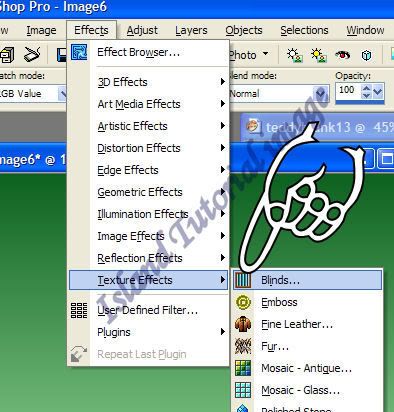Expand the Art Media Effects submenu
The height and width of the screenshot is (412, 394).
point(148,104)
